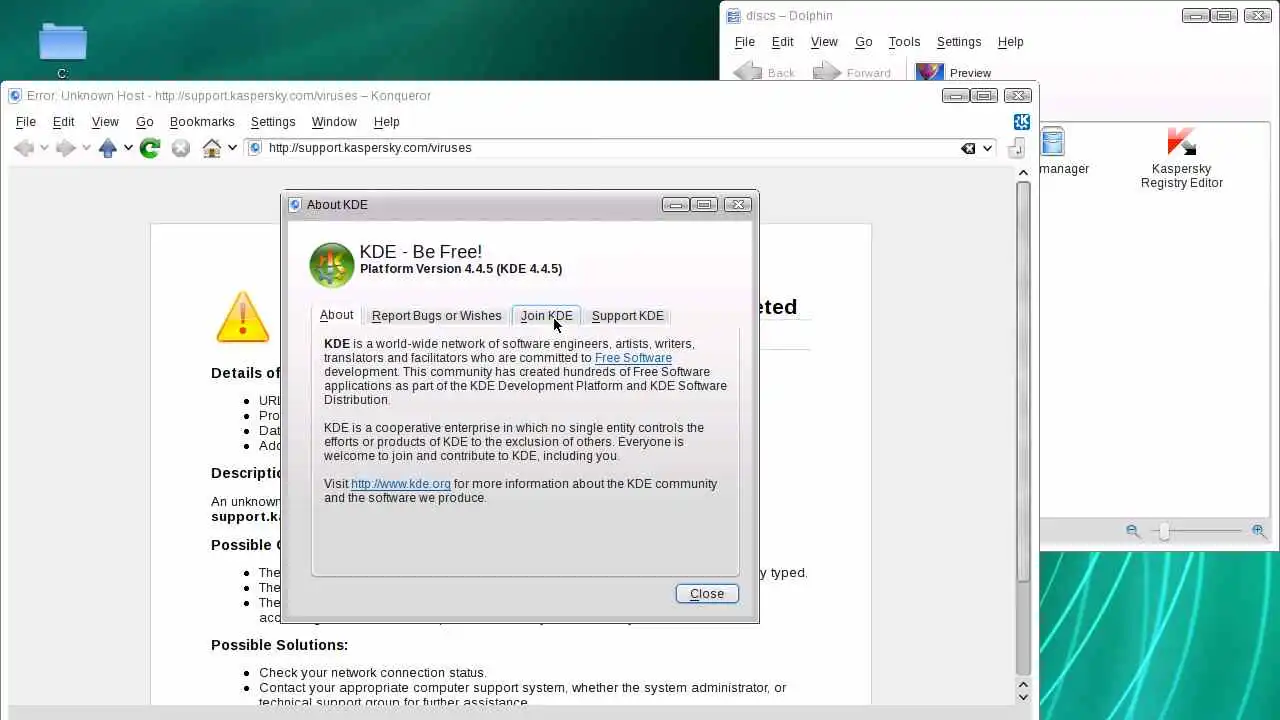Open the Home button's dropdown arrow

coord(232,148)
